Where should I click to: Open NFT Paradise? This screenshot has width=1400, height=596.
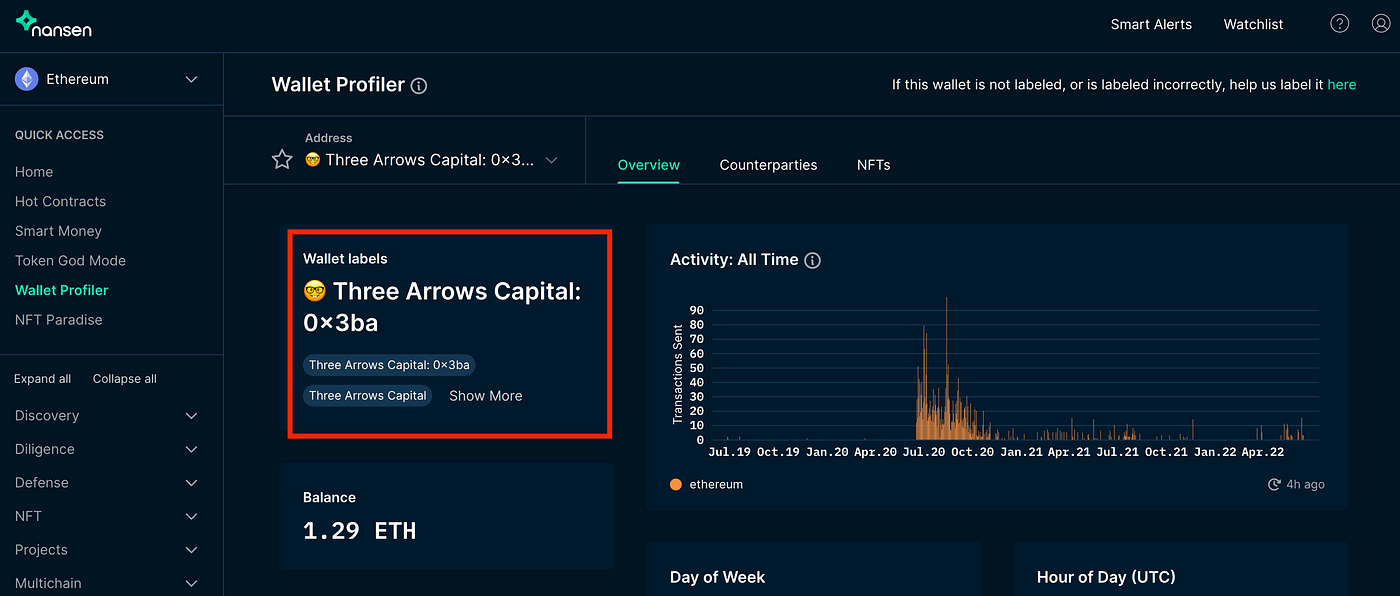58,320
